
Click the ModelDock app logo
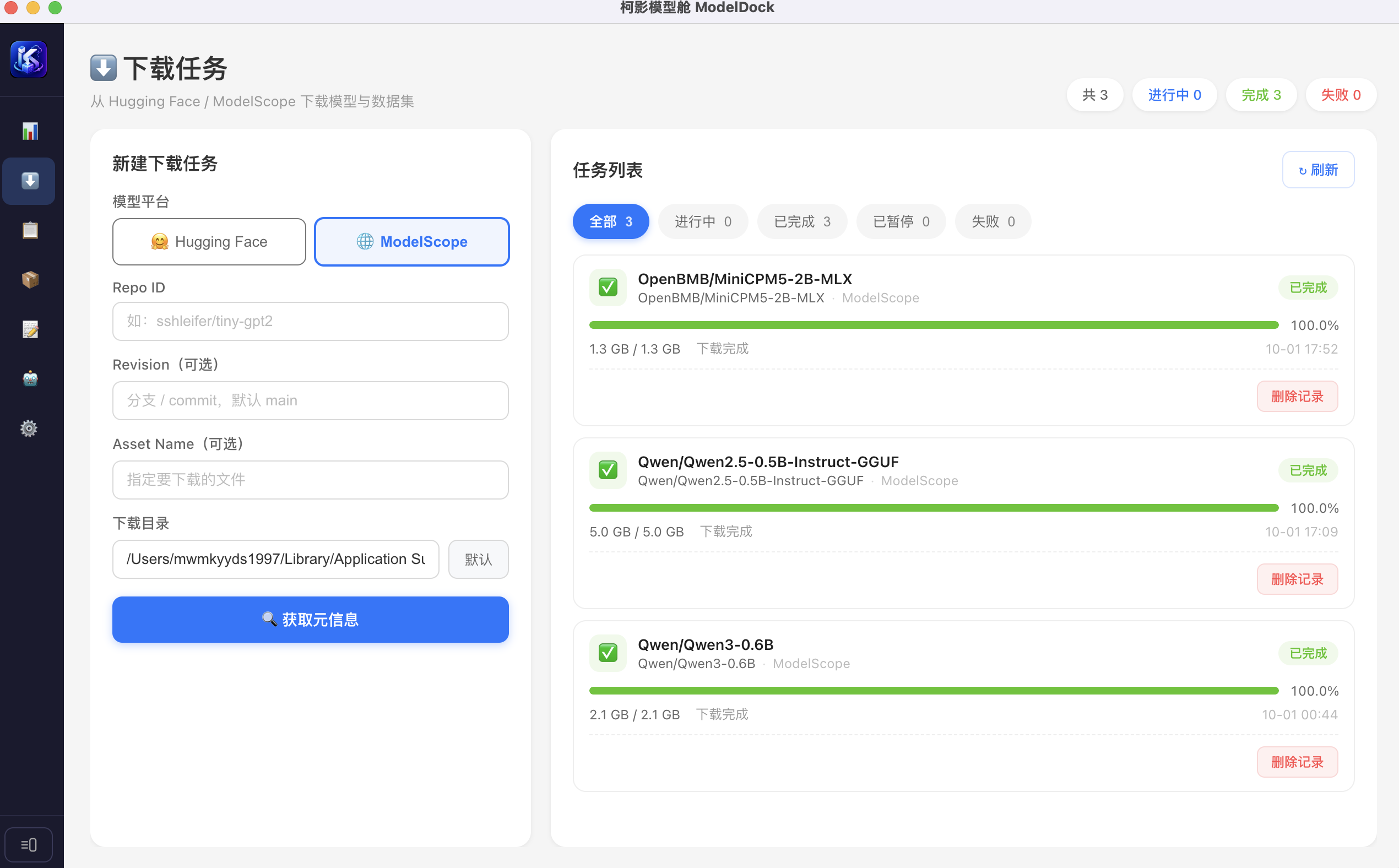coord(29,59)
